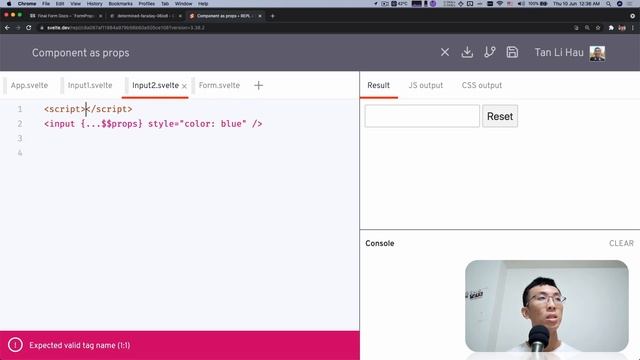
Task: Click the Console panel header
Action: tap(380, 243)
